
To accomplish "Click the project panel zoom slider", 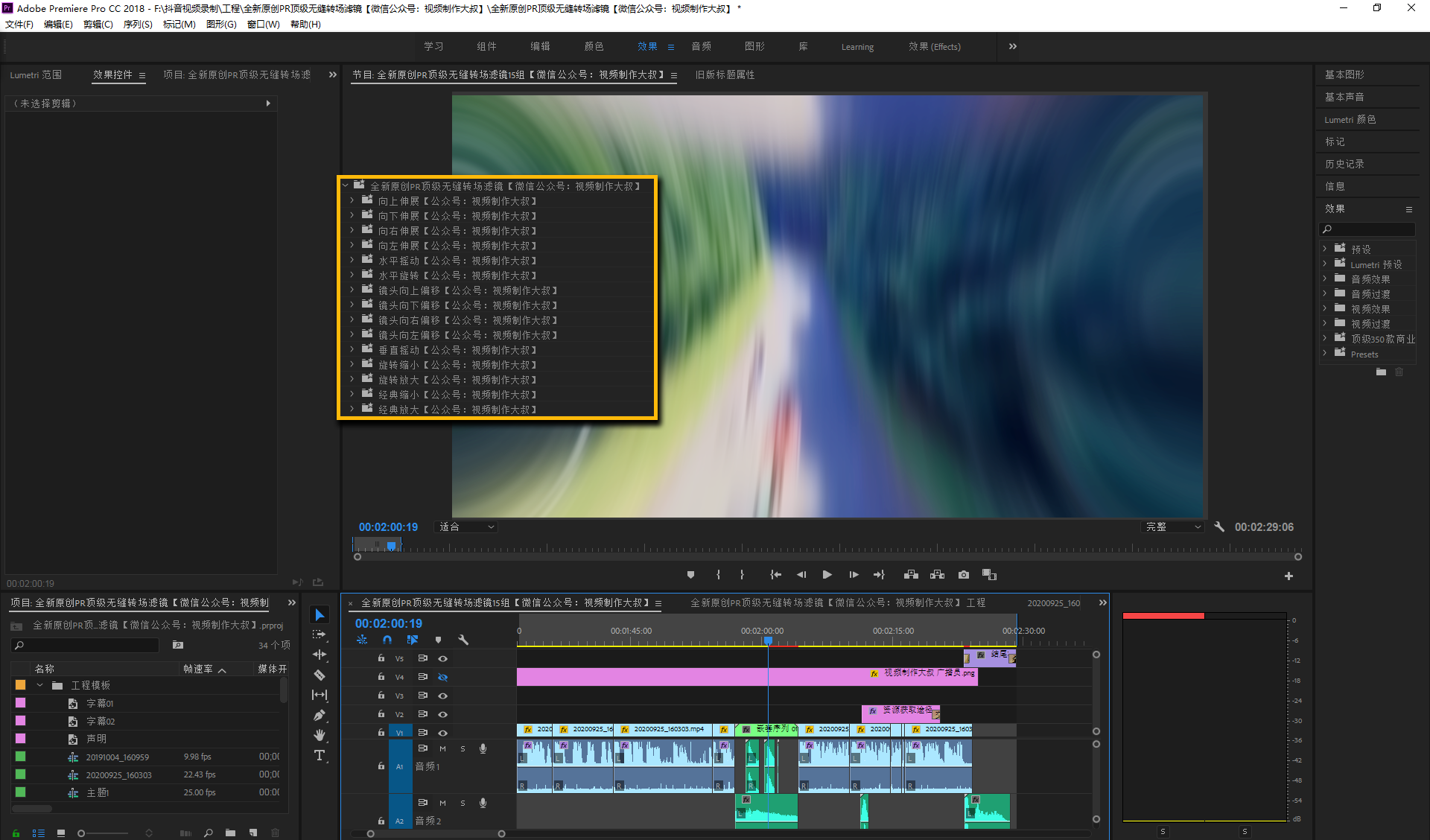I will coord(82,833).
